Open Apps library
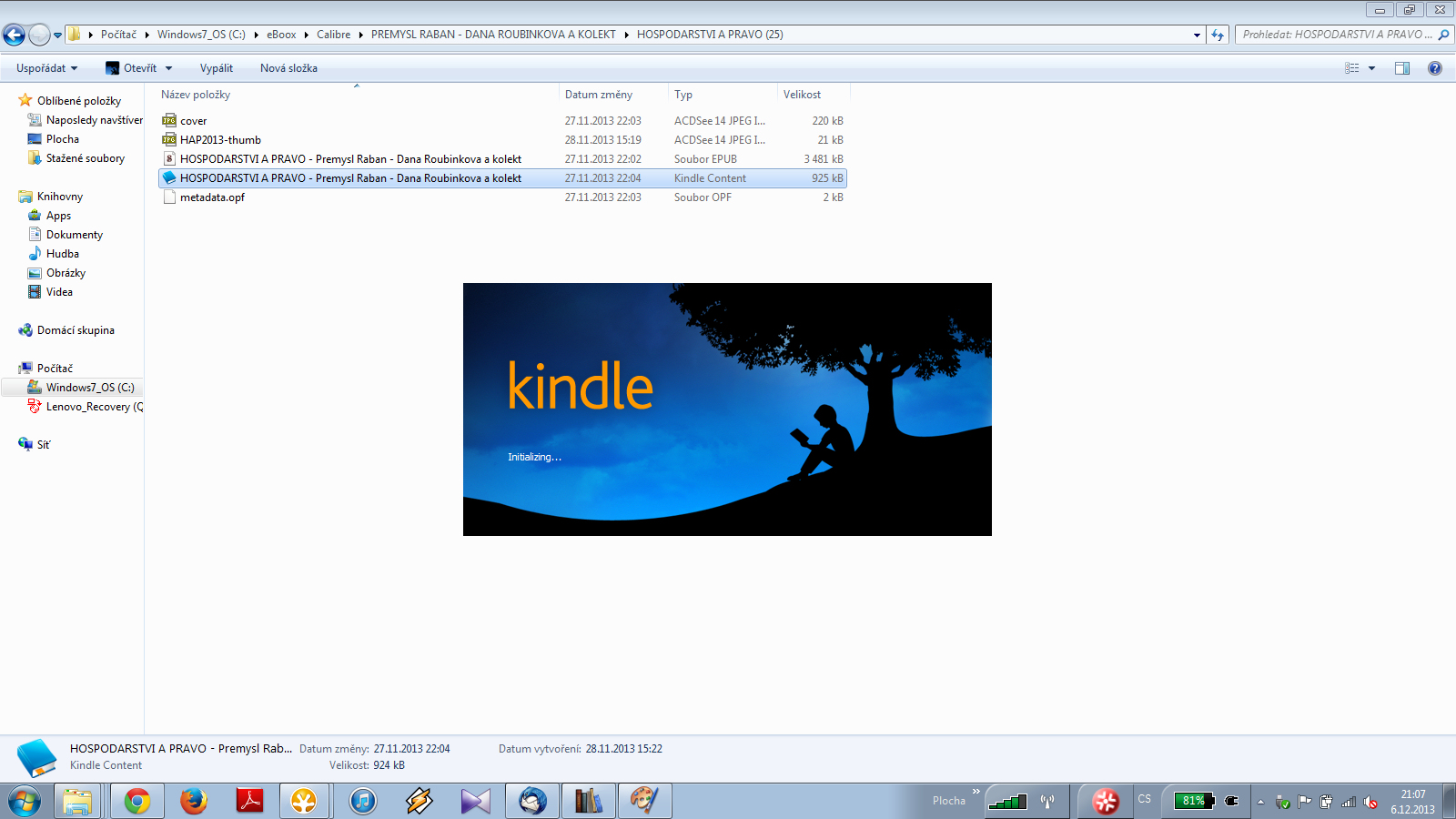 tap(58, 216)
